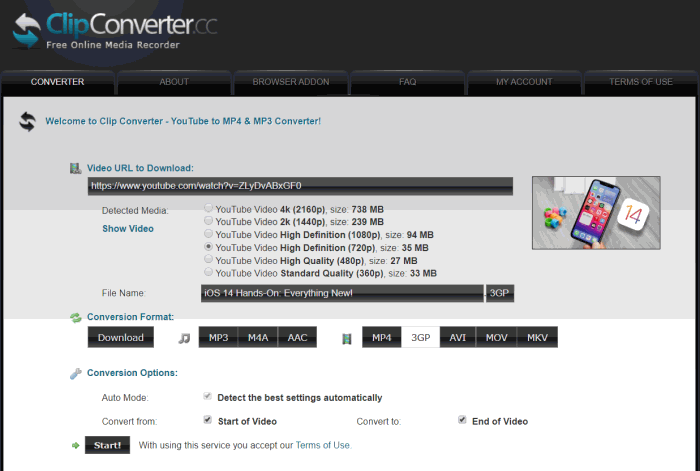Click the music note audio formats icon
Image resolution: width=700 pixels, height=471 pixels.
[x=184, y=338]
